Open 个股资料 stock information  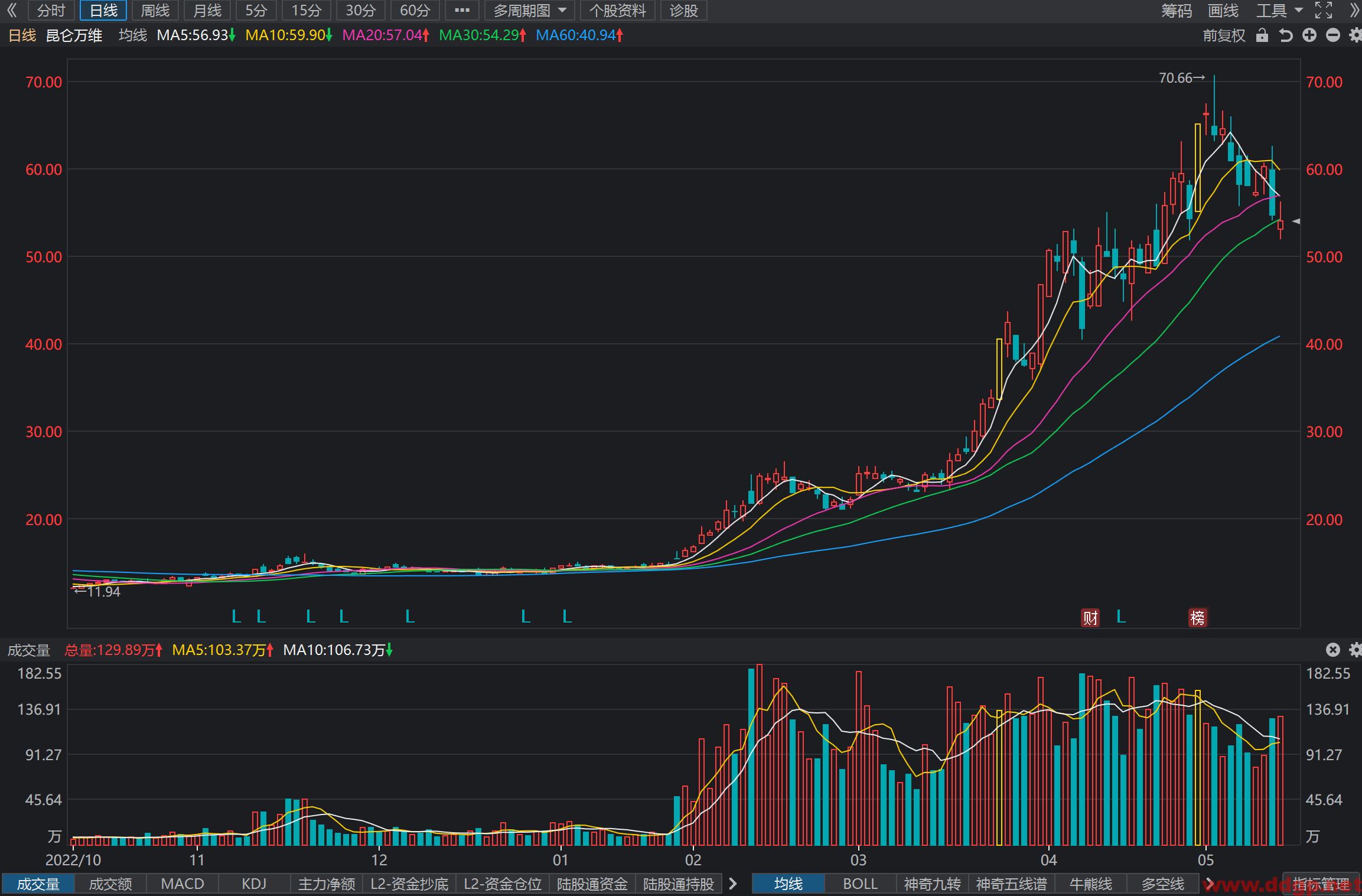(x=618, y=10)
